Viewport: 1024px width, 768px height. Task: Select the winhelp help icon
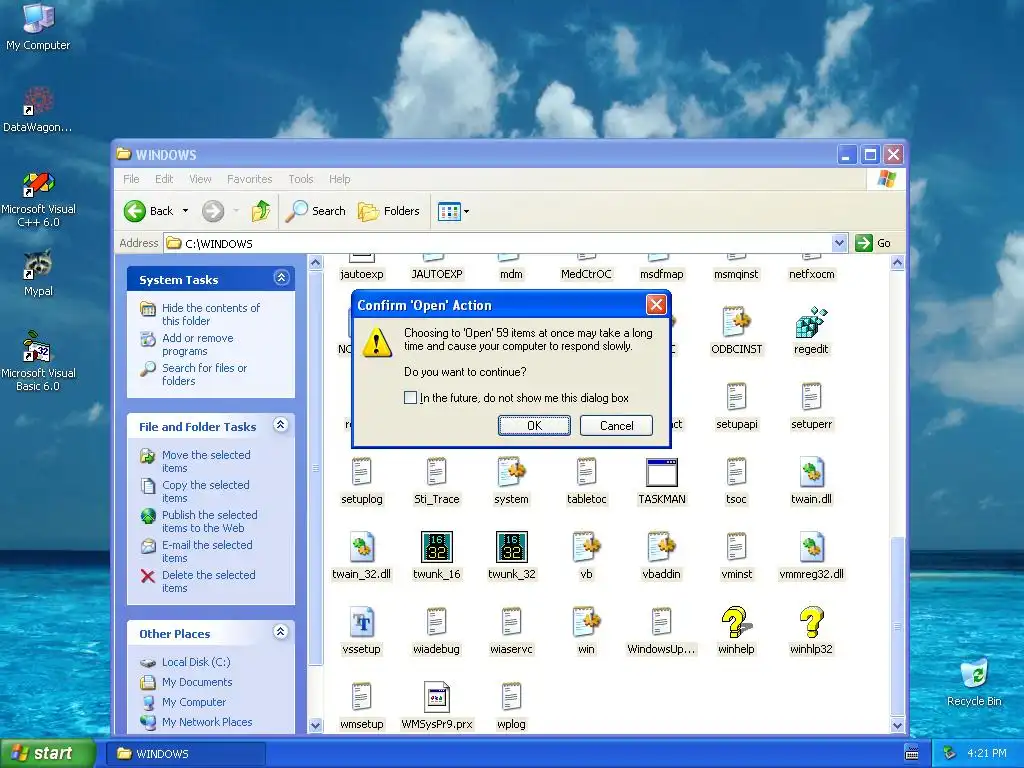click(736, 622)
